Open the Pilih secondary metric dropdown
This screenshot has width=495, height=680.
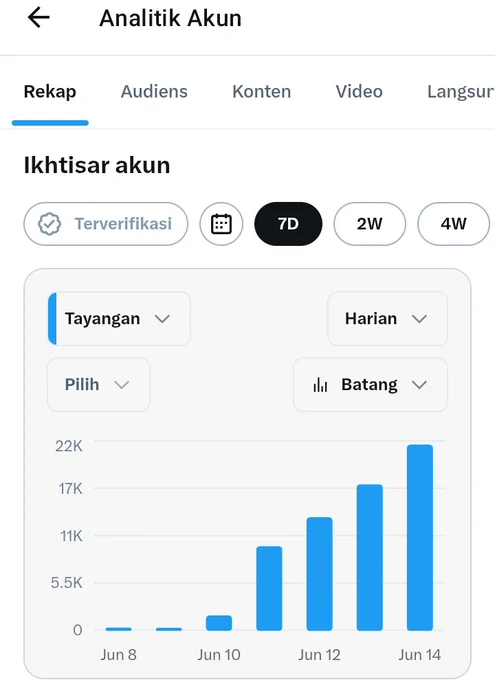click(x=98, y=385)
